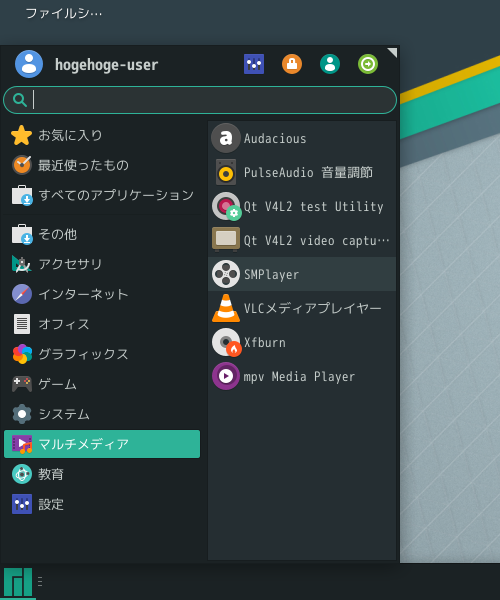
Task: Select the アクセサリ category
Action: pos(102,264)
